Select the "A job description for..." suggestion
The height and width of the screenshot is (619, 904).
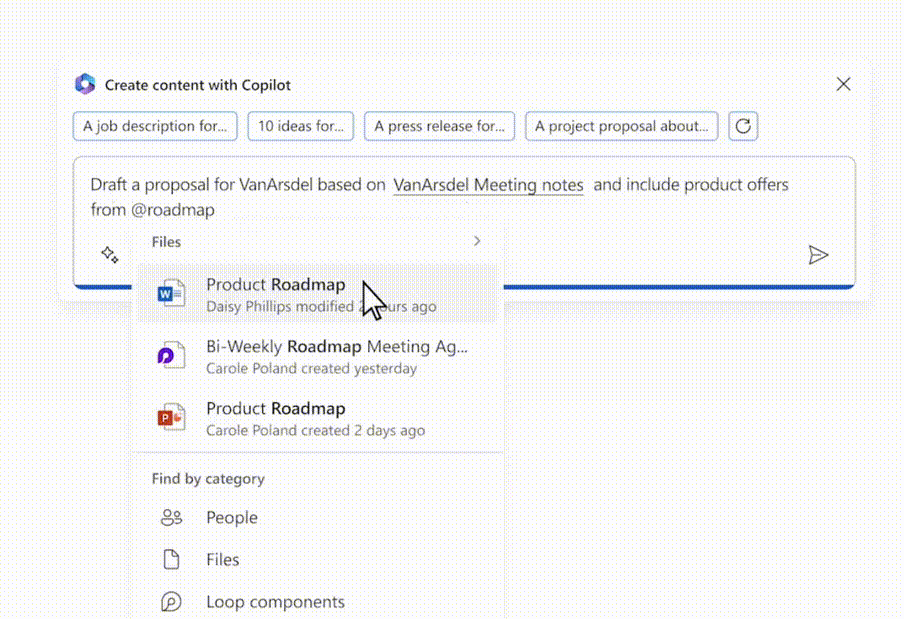[x=155, y=126]
